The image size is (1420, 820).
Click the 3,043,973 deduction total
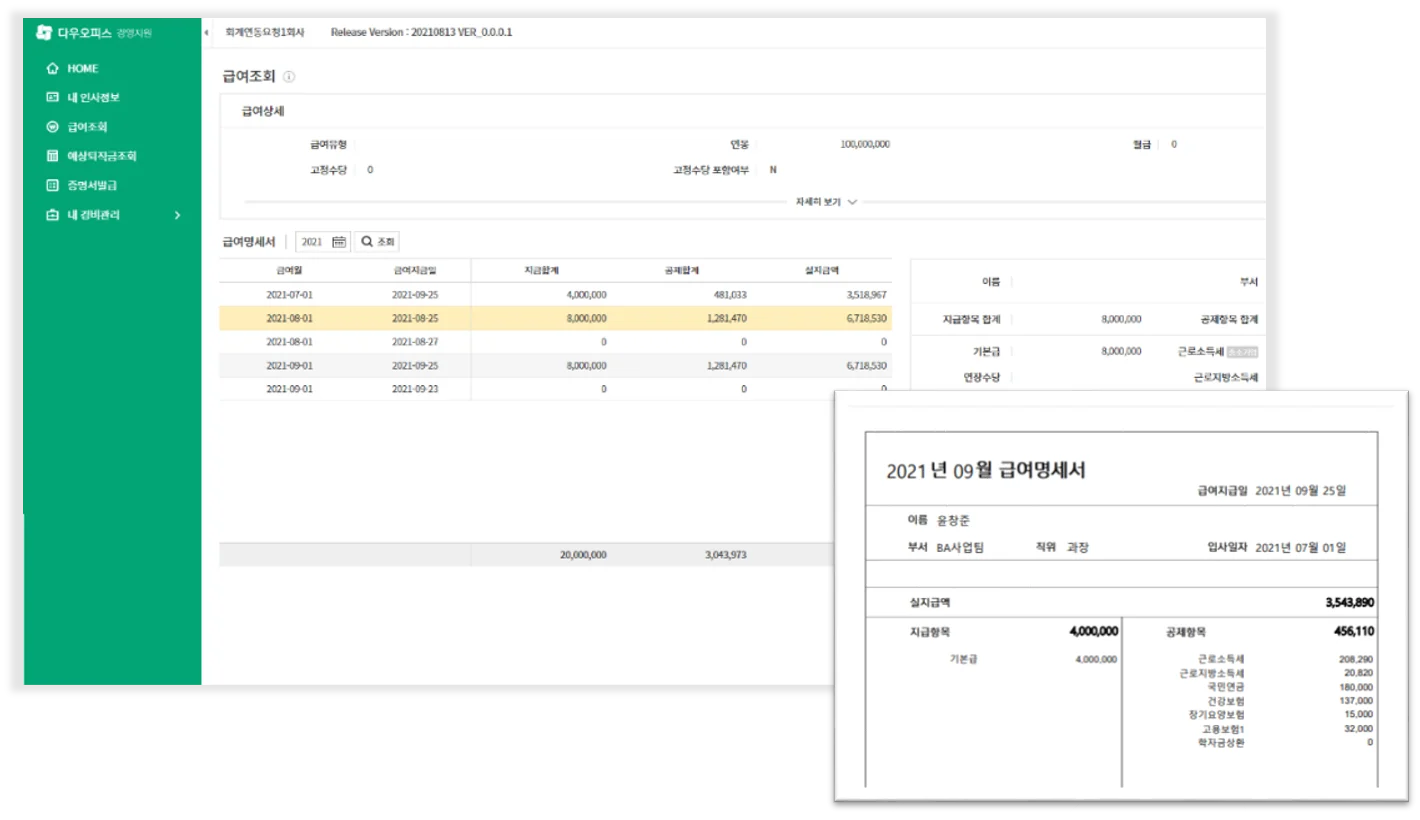pyautogui.click(x=724, y=555)
